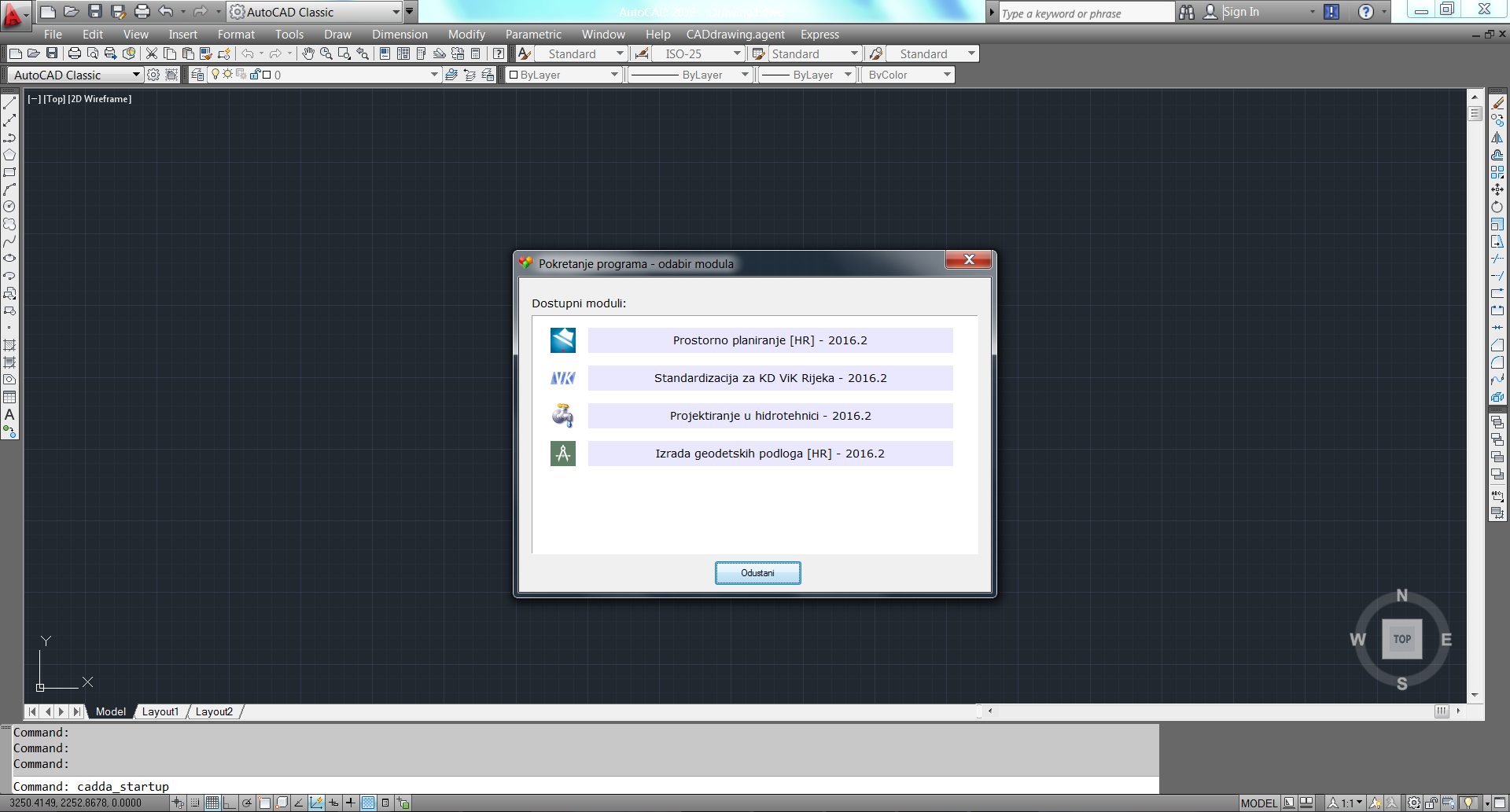Choose Projektiranje u hidrotehnici - 2016.2 module
The height and width of the screenshot is (812, 1510).
click(x=770, y=416)
